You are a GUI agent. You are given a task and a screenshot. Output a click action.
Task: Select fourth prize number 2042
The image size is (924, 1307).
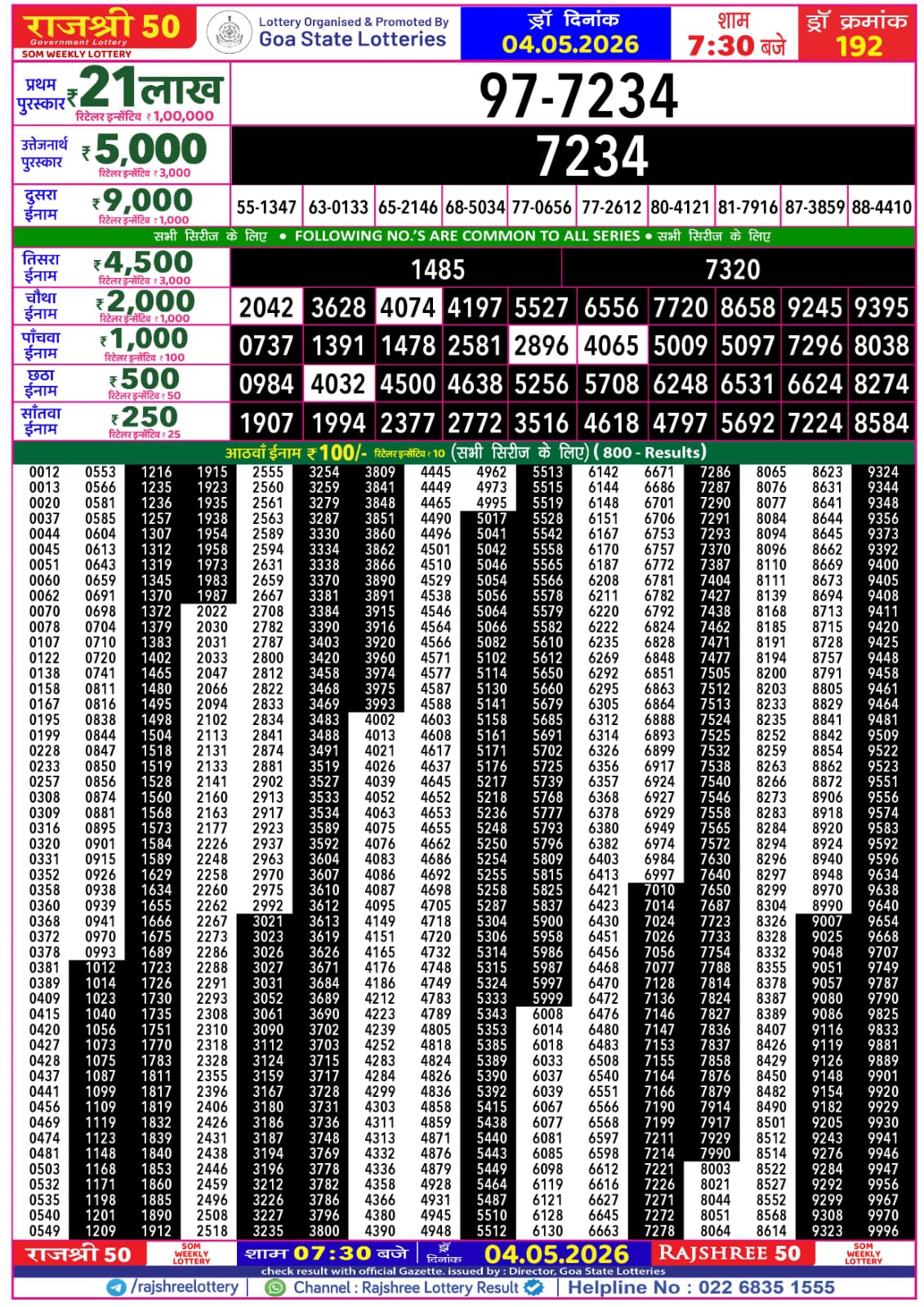pyautogui.click(x=266, y=308)
